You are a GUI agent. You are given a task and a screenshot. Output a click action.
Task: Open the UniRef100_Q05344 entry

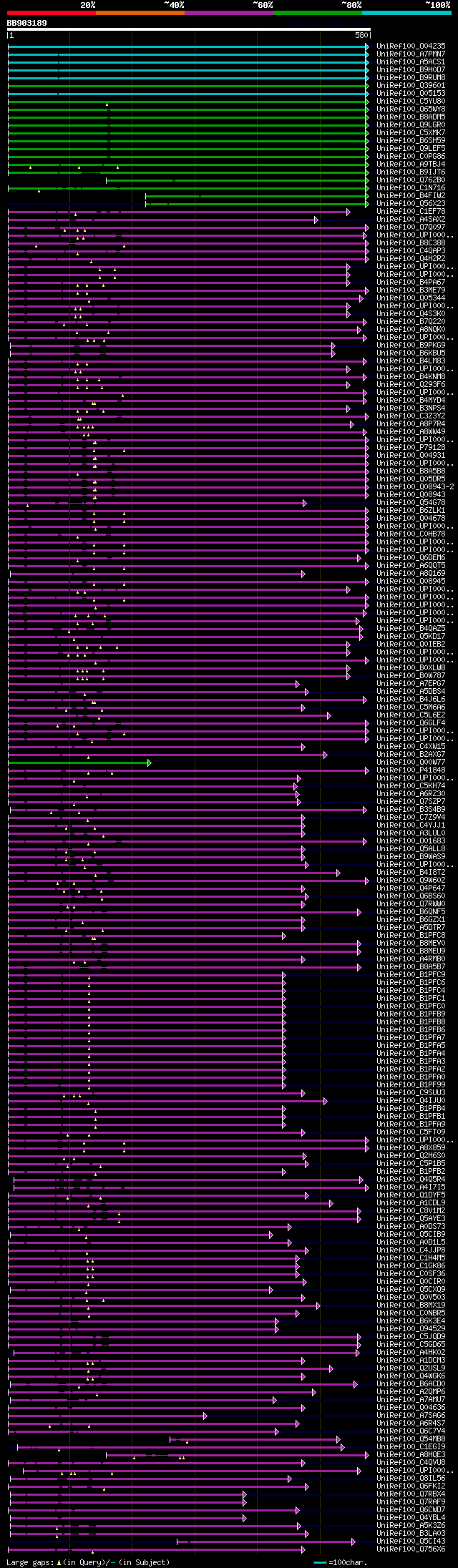pos(411,298)
